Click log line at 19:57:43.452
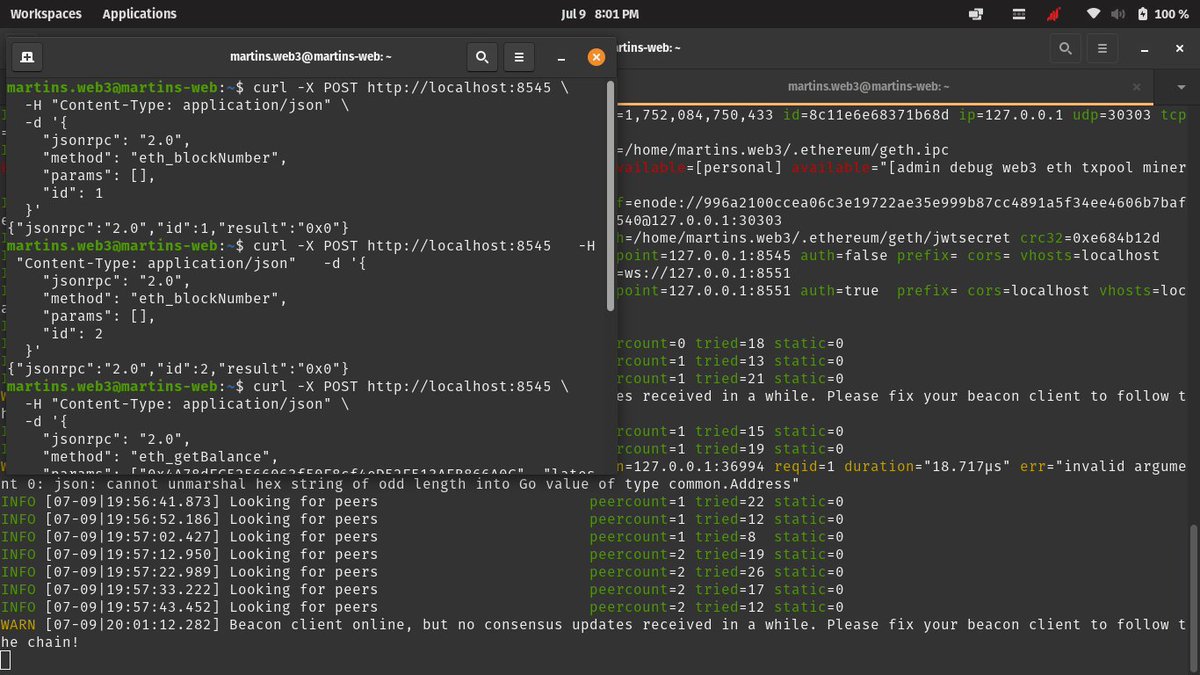 422,606
